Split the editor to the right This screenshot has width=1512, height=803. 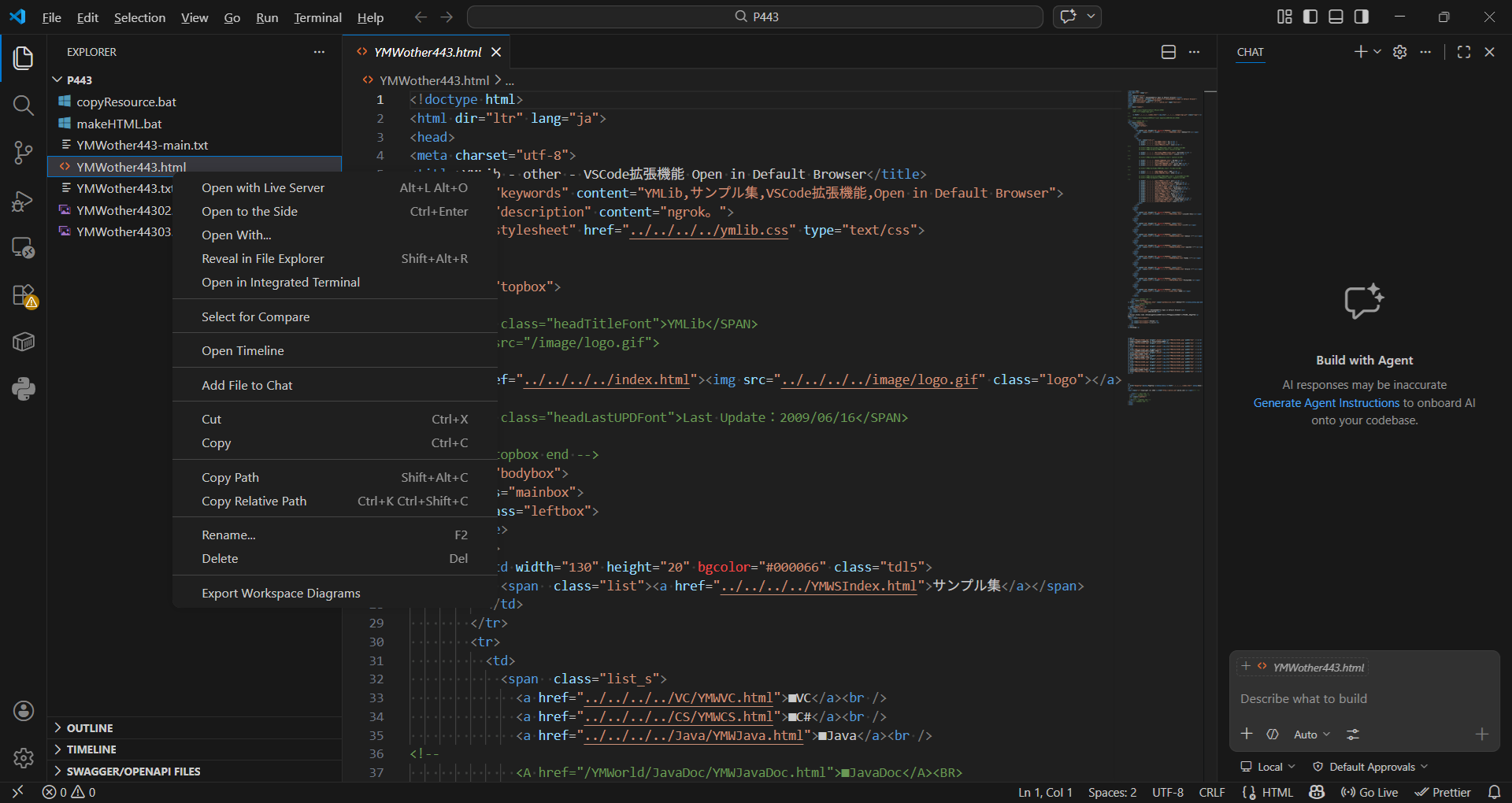(x=1169, y=52)
